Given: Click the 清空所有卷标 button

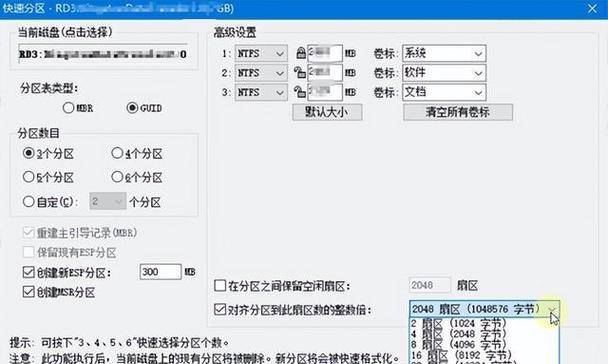Looking at the screenshot, I should [458, 112].
